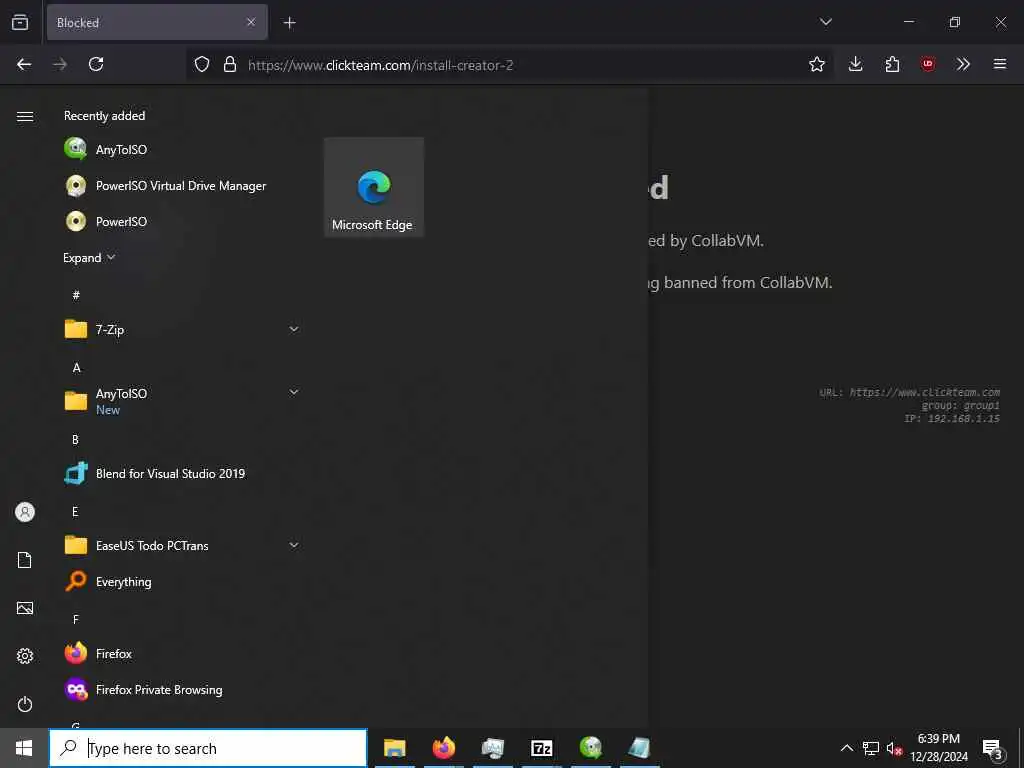This screenshot has width=1024, height=768.
Task: Launch the Everything search app
Action: [182, 581]
